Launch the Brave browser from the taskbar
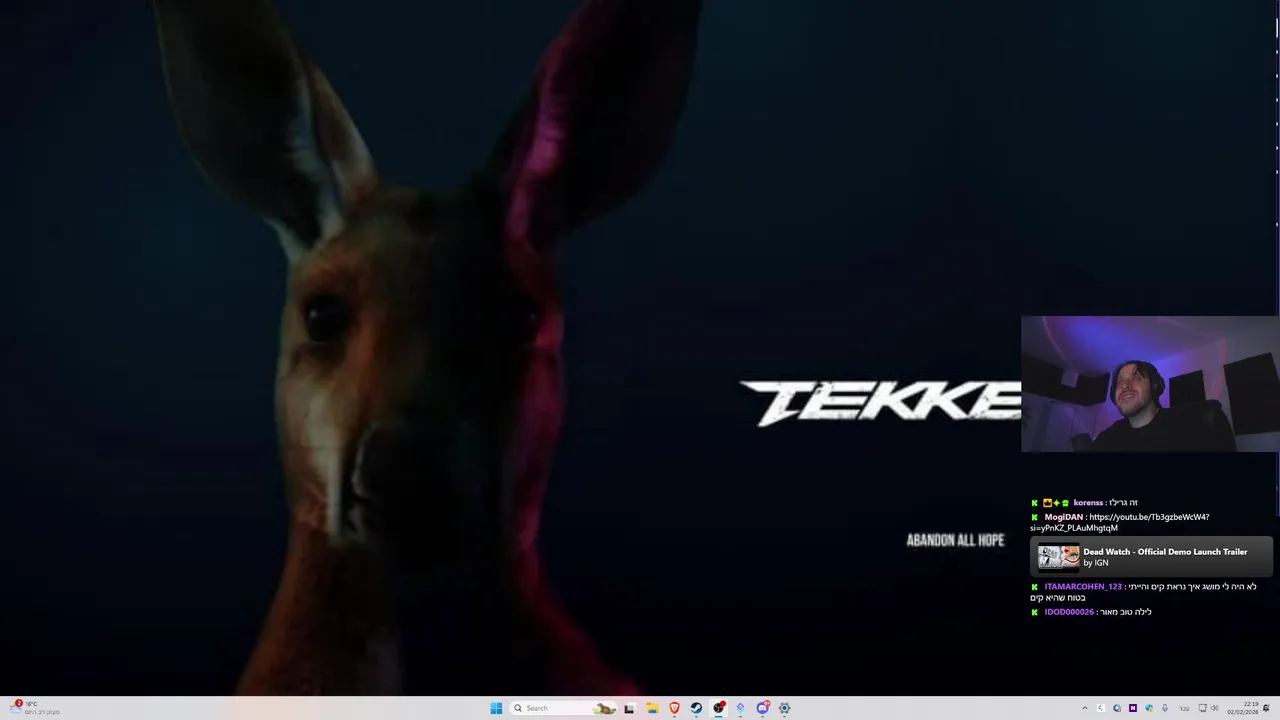 [674, 708]
